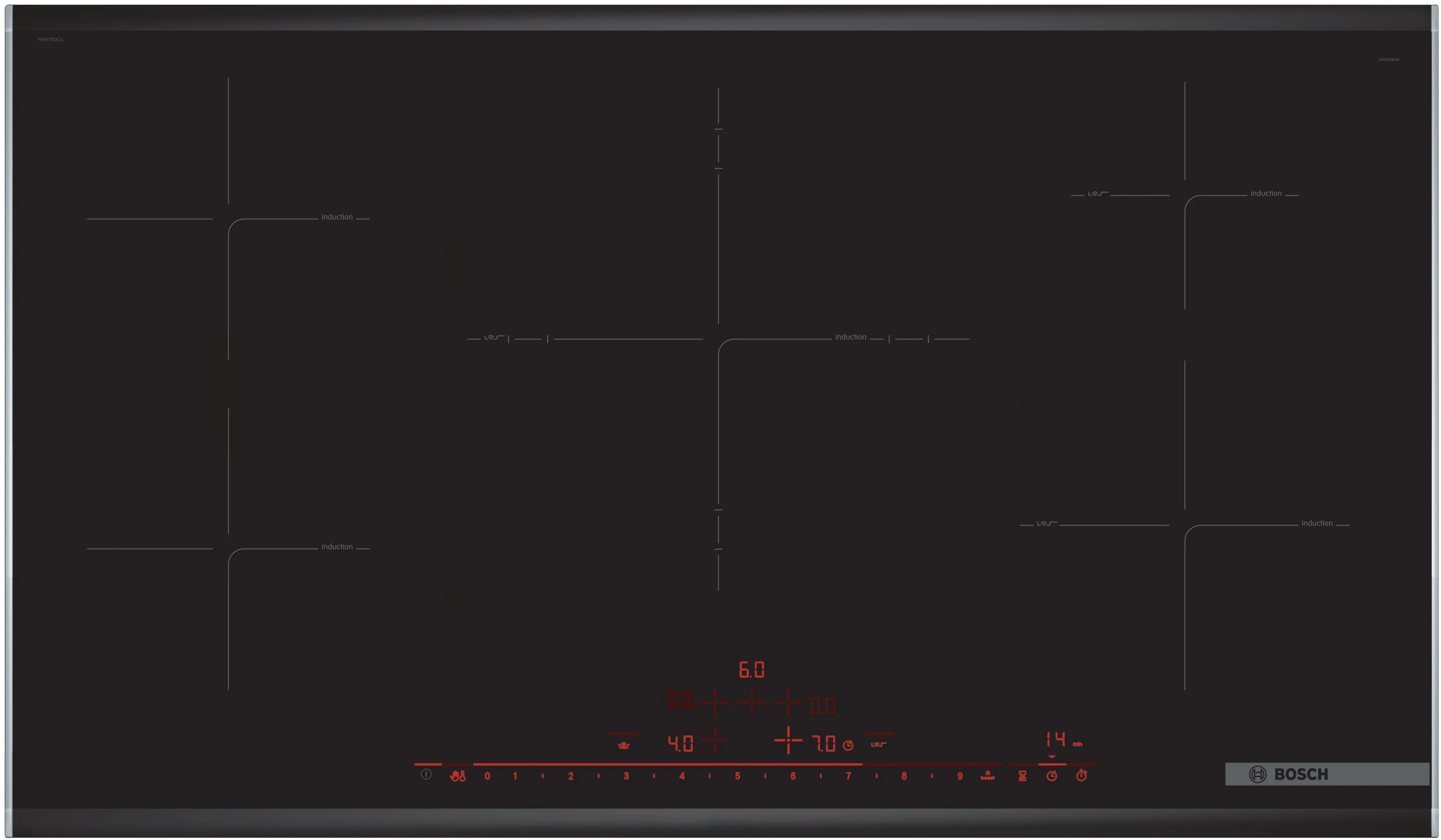This screenshot has width=1441, height=840.
Task: Select the dim right zone reading 0.0
Action: pyautogui.click(x=823, y=705)
